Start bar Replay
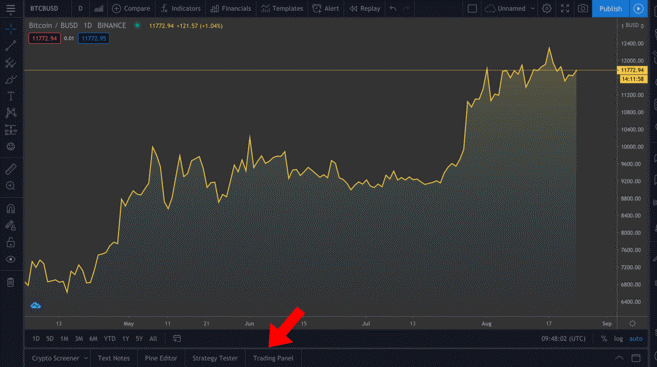 tap(365, 9)
